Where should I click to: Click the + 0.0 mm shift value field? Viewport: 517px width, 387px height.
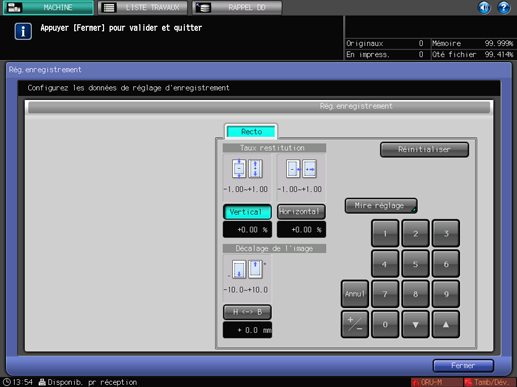click(x=247, y=330)
